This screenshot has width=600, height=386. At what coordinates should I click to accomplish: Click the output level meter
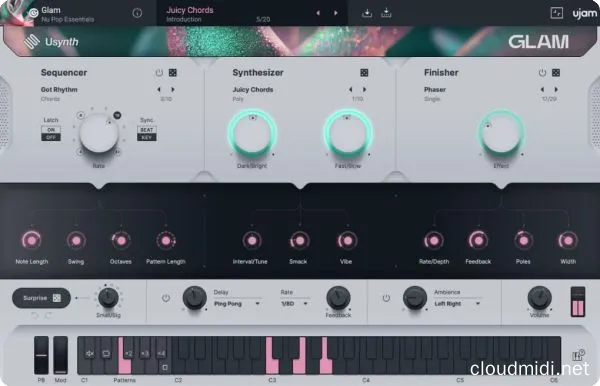[578, 302]
